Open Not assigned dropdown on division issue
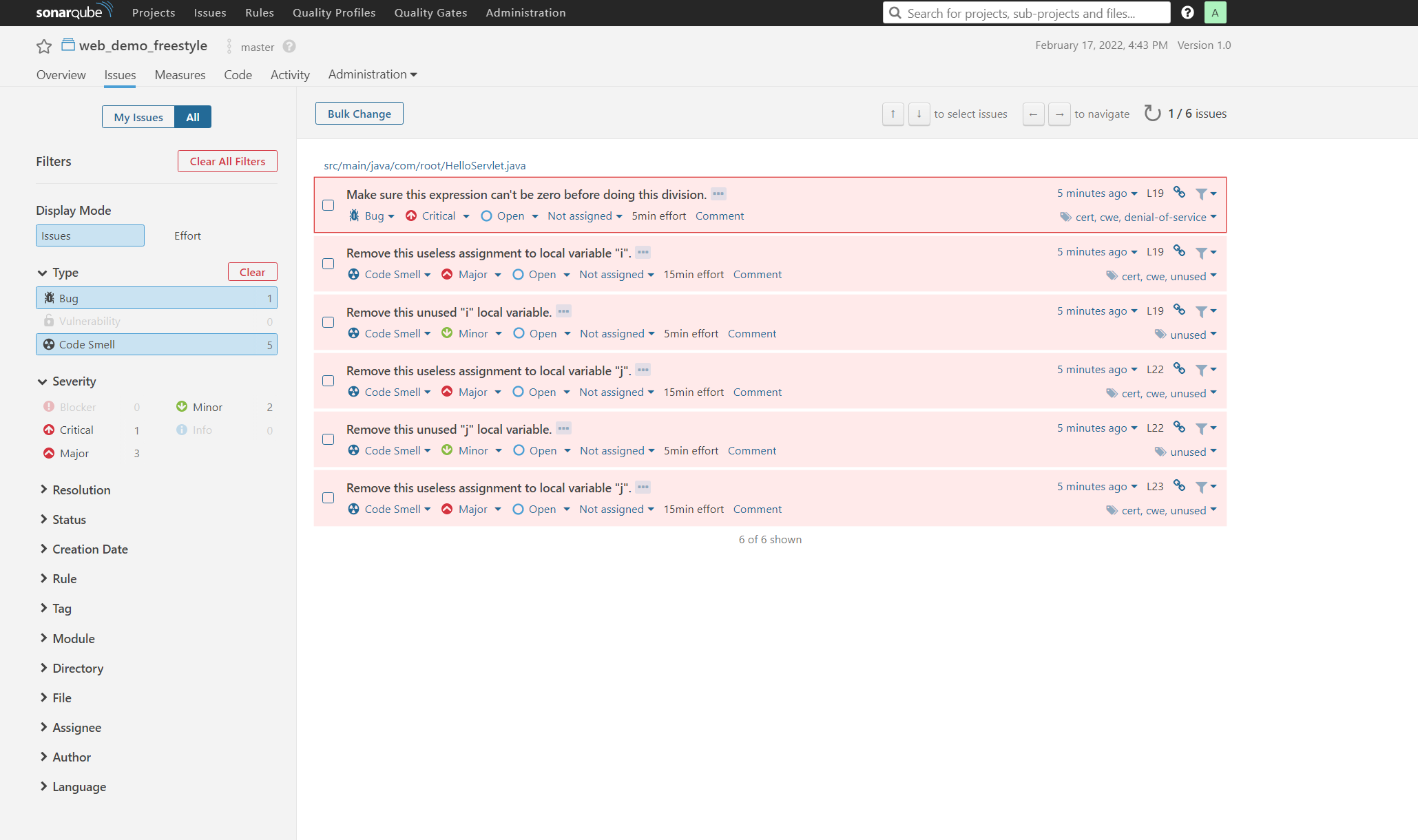Viewport: 1418px width, 840px height. pyautogui.click(x=585, y=216)
